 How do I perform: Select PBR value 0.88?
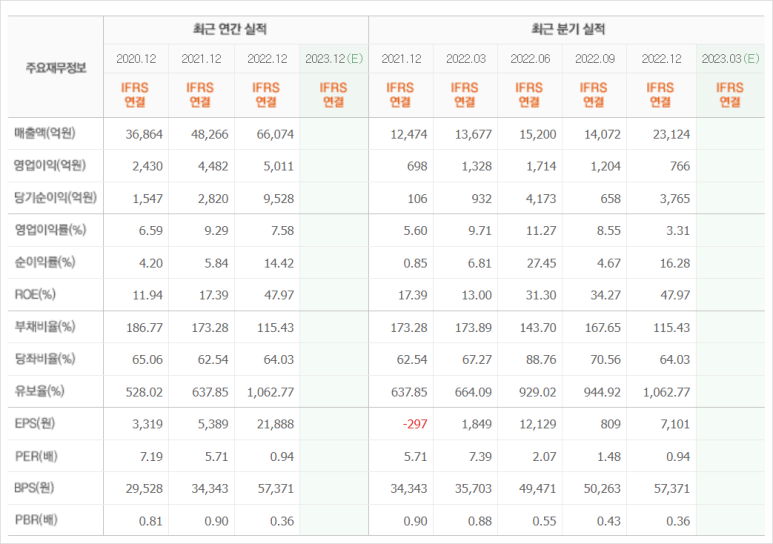click(x=480, y=521)
